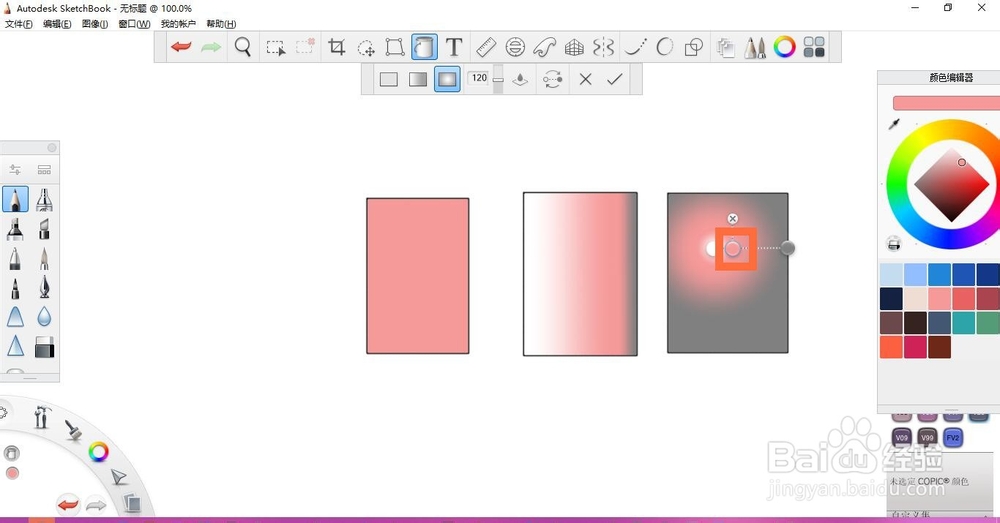Select the Flood Fill bucket tool
The height and width of the screenshot is (523, 1000).
click(424, 47)
